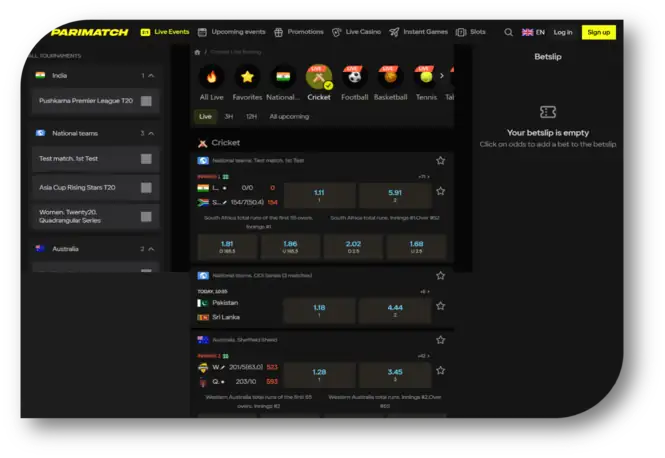Favorite the Western Australia match star
Viewport: 665px width, 458px height.
[x=441, y=371]
